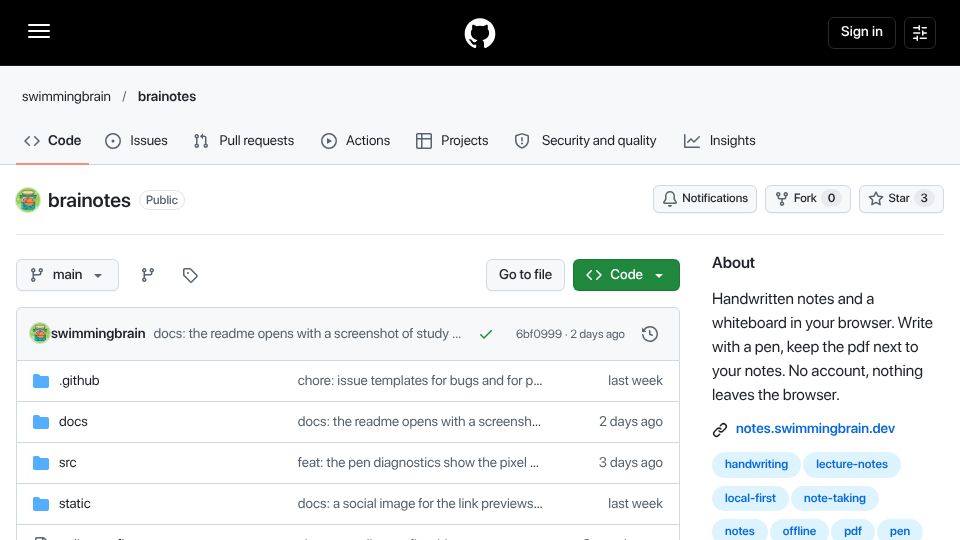The image size is (960, 540).
Task: Fork the repository
Action: coord(808,198)
